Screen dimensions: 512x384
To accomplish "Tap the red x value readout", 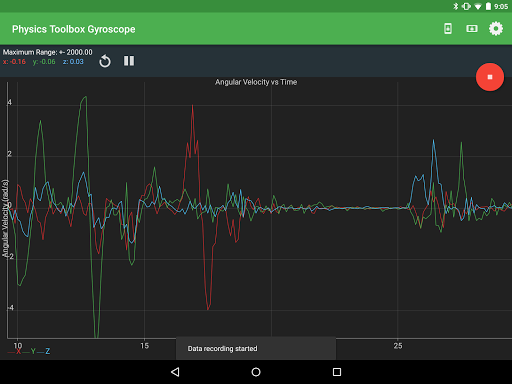I will click(x=14, y=62).
